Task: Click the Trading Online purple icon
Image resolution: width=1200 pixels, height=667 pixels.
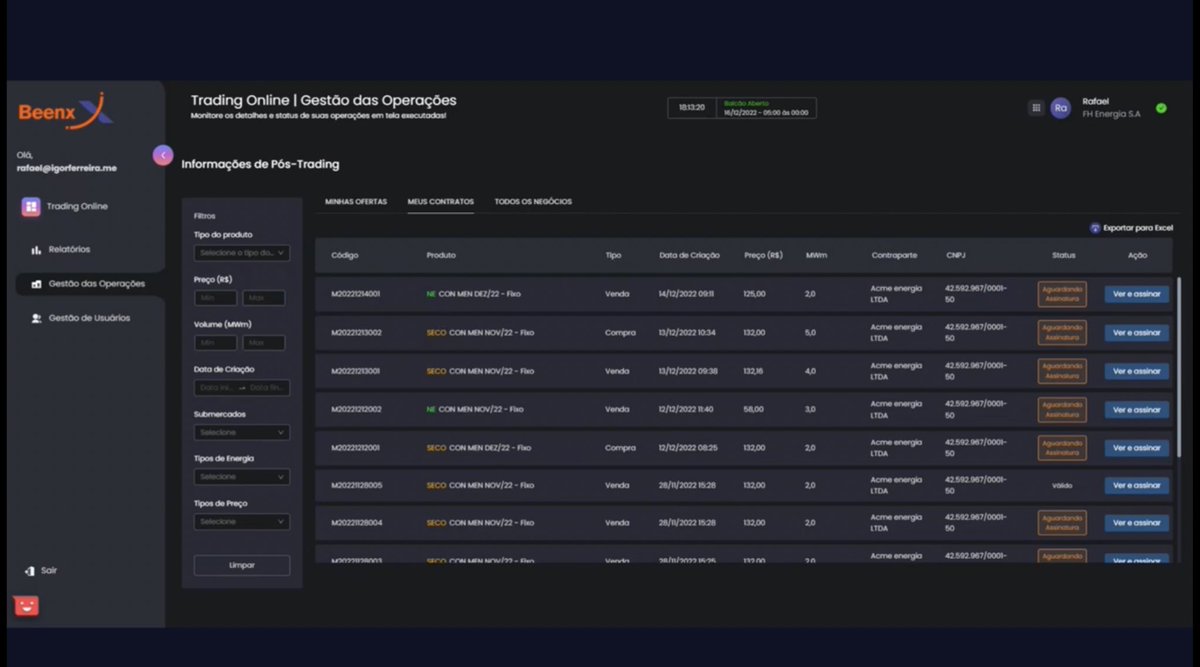Action: click(x=31, y=206)
